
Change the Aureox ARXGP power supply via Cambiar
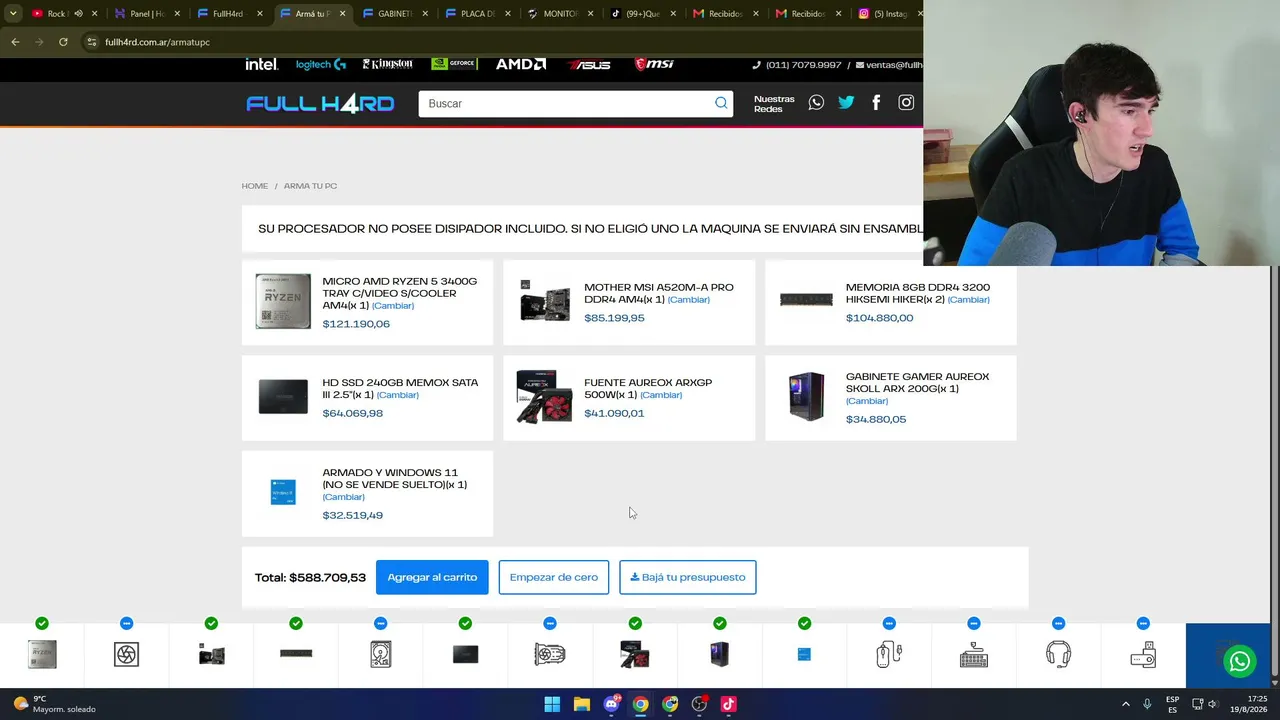point(661,395)
